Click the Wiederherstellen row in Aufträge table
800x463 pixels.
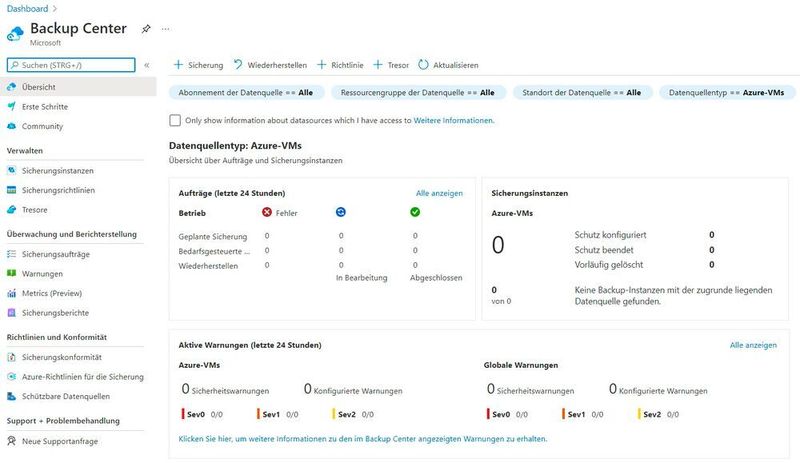click(x=208, y=266)
